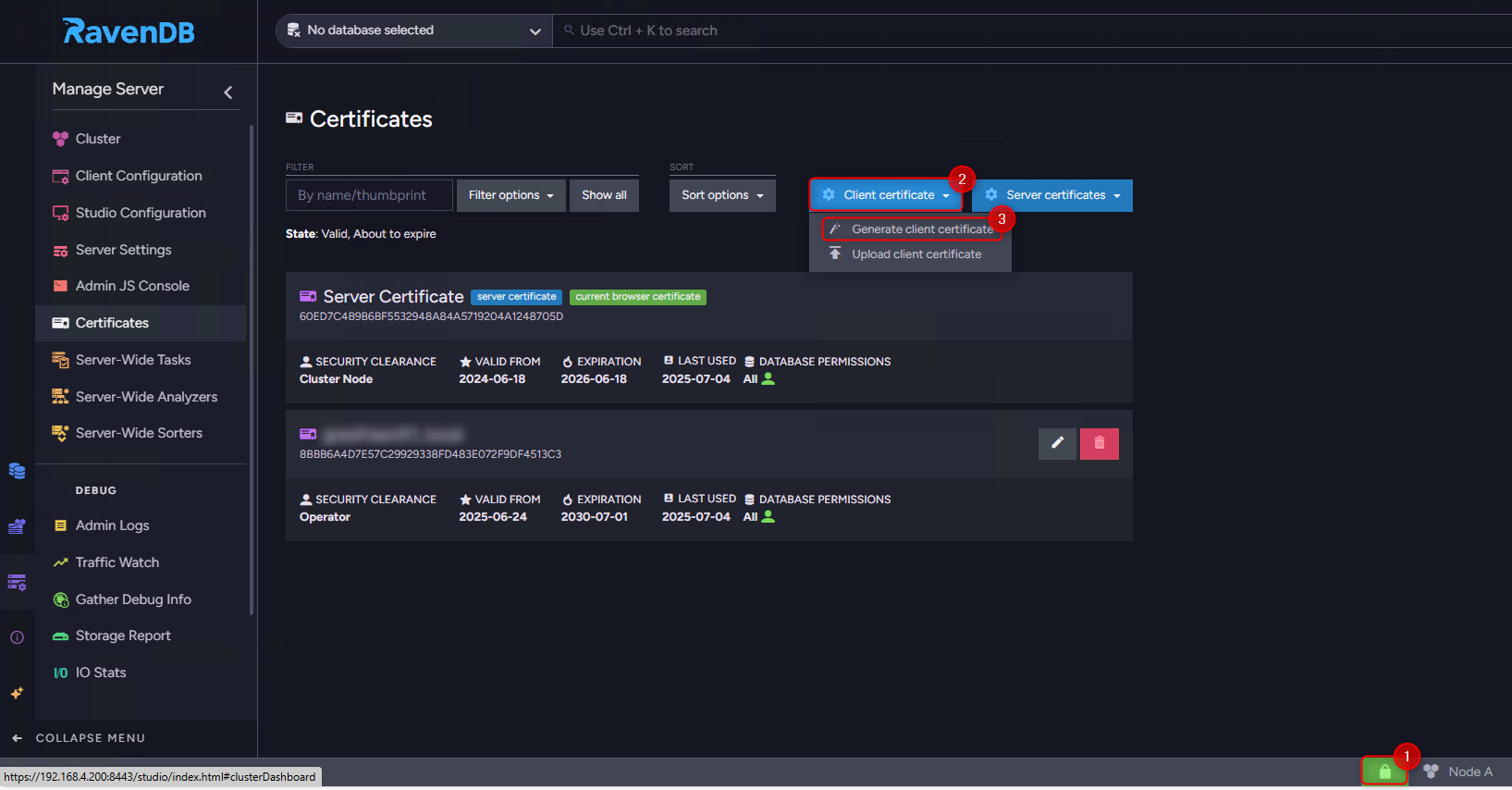Edit the Operator certificate with pencil icon
This screenshot has width=1512, height=790.
click(1058, 444)
